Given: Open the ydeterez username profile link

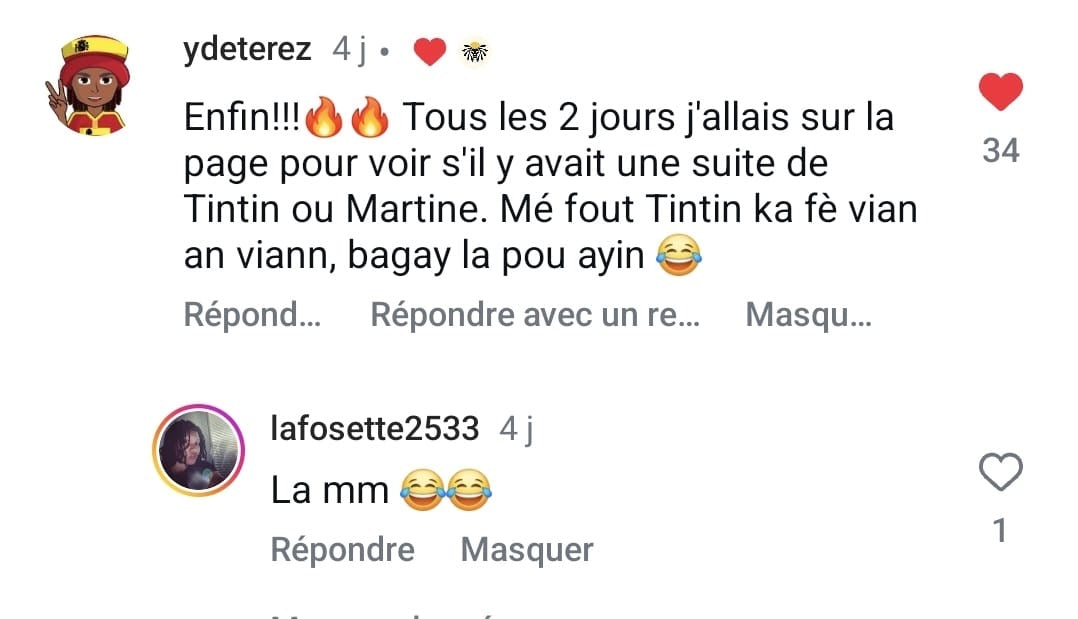Looking at the screenshot, I should [248, 50].
